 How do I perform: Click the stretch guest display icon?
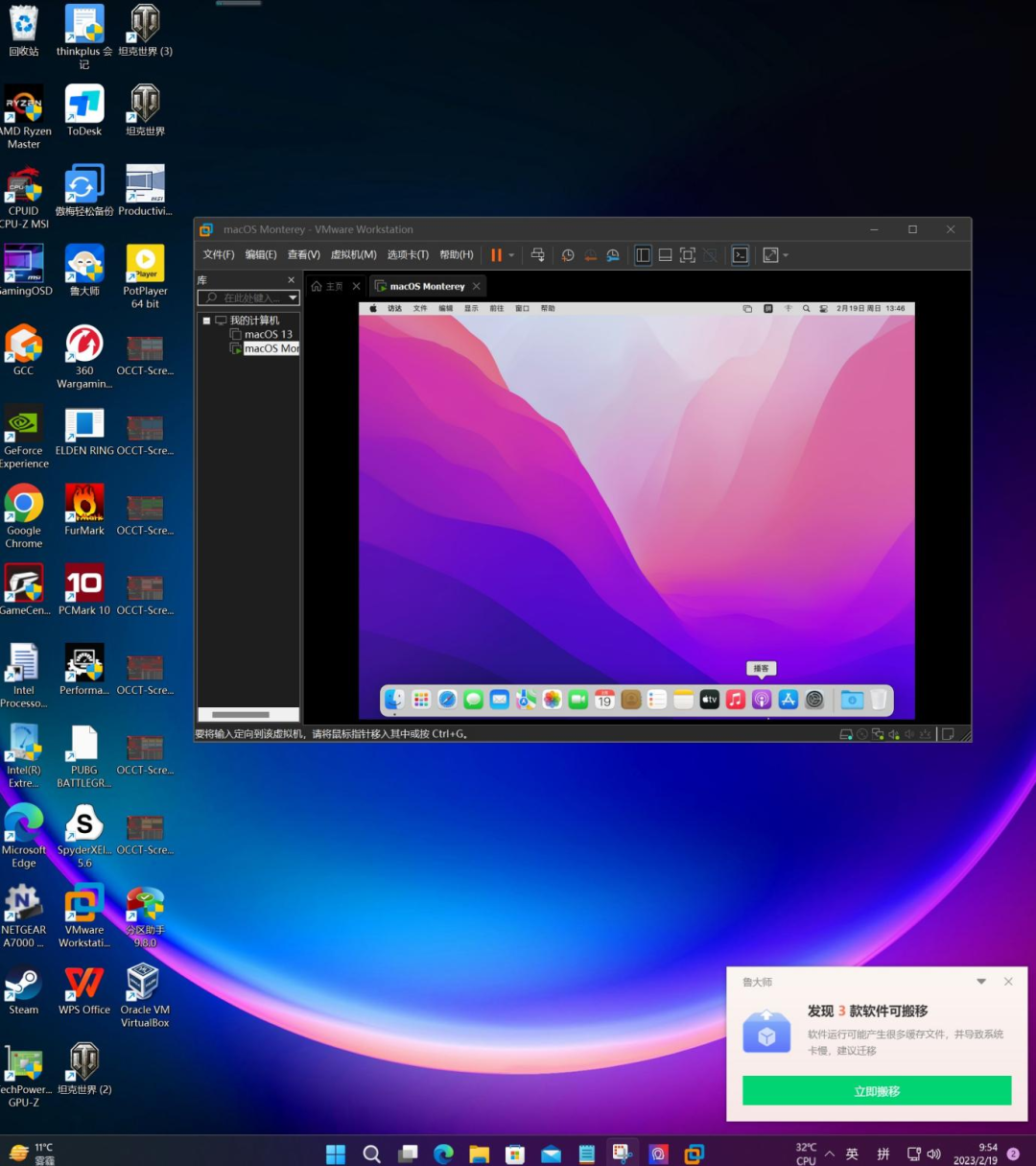[x=770, y=255]
